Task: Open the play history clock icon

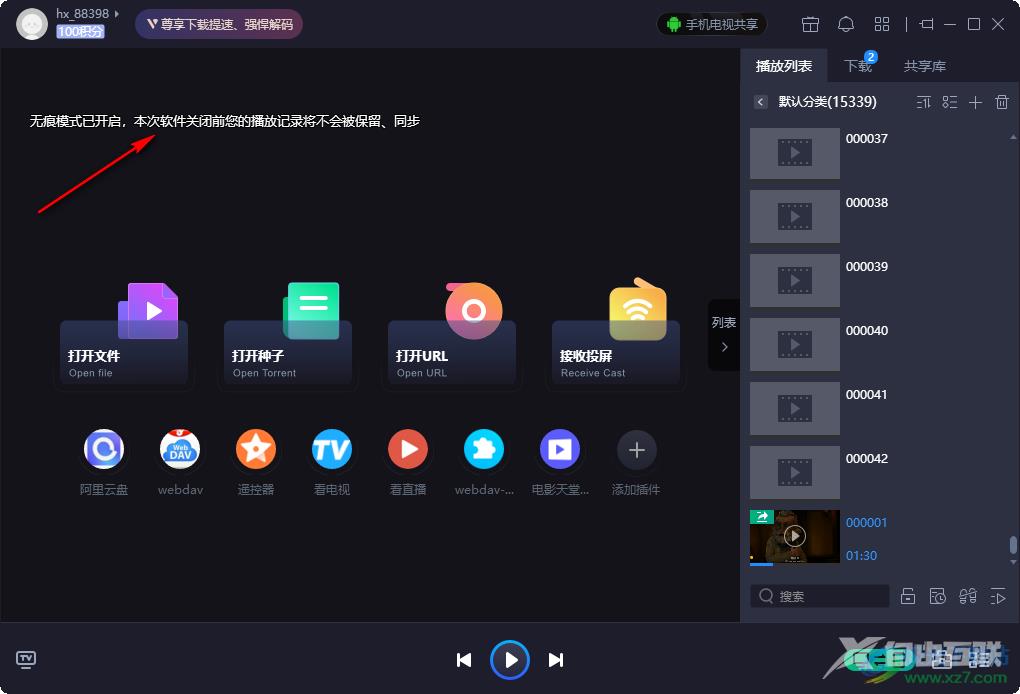Action: click(937, 596)
